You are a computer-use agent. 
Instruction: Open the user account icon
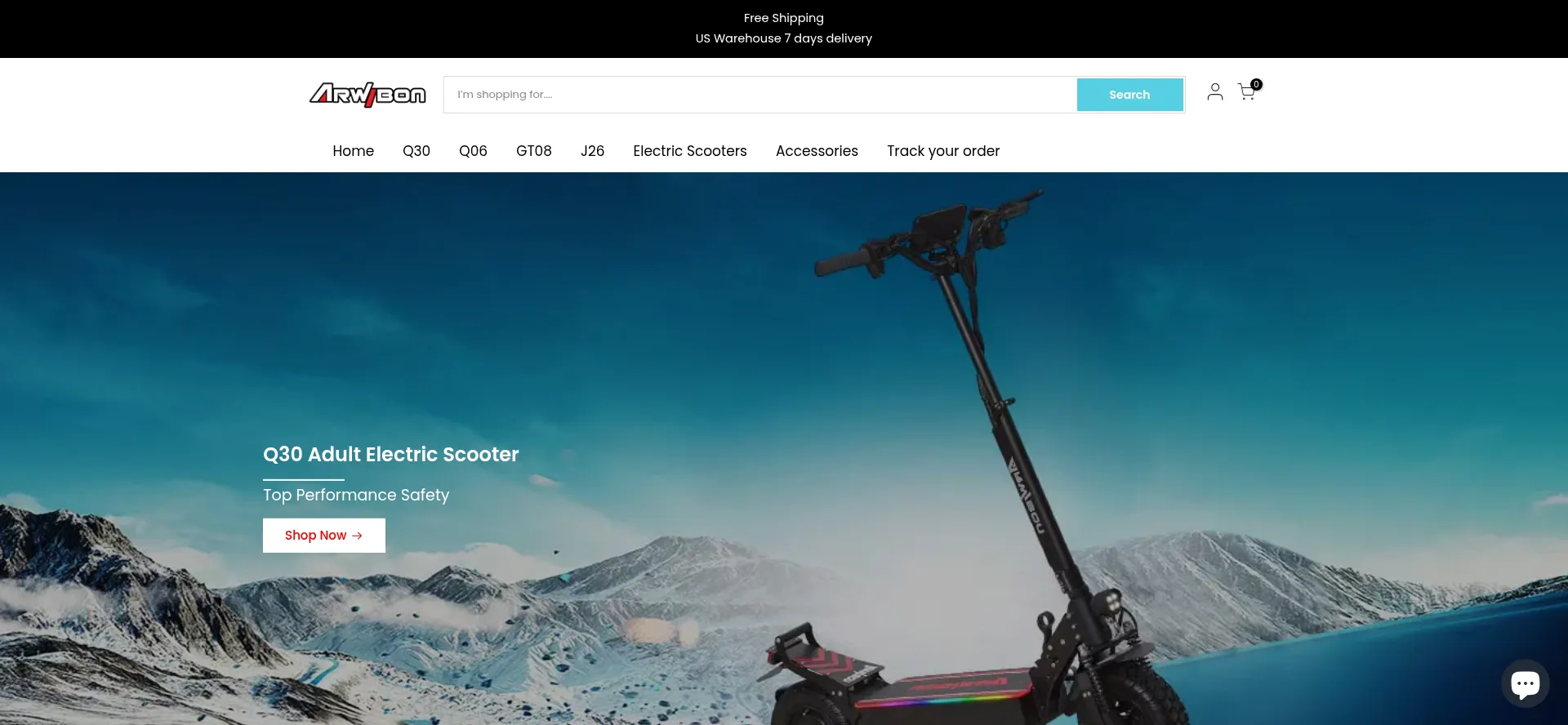click(1214, 92)
